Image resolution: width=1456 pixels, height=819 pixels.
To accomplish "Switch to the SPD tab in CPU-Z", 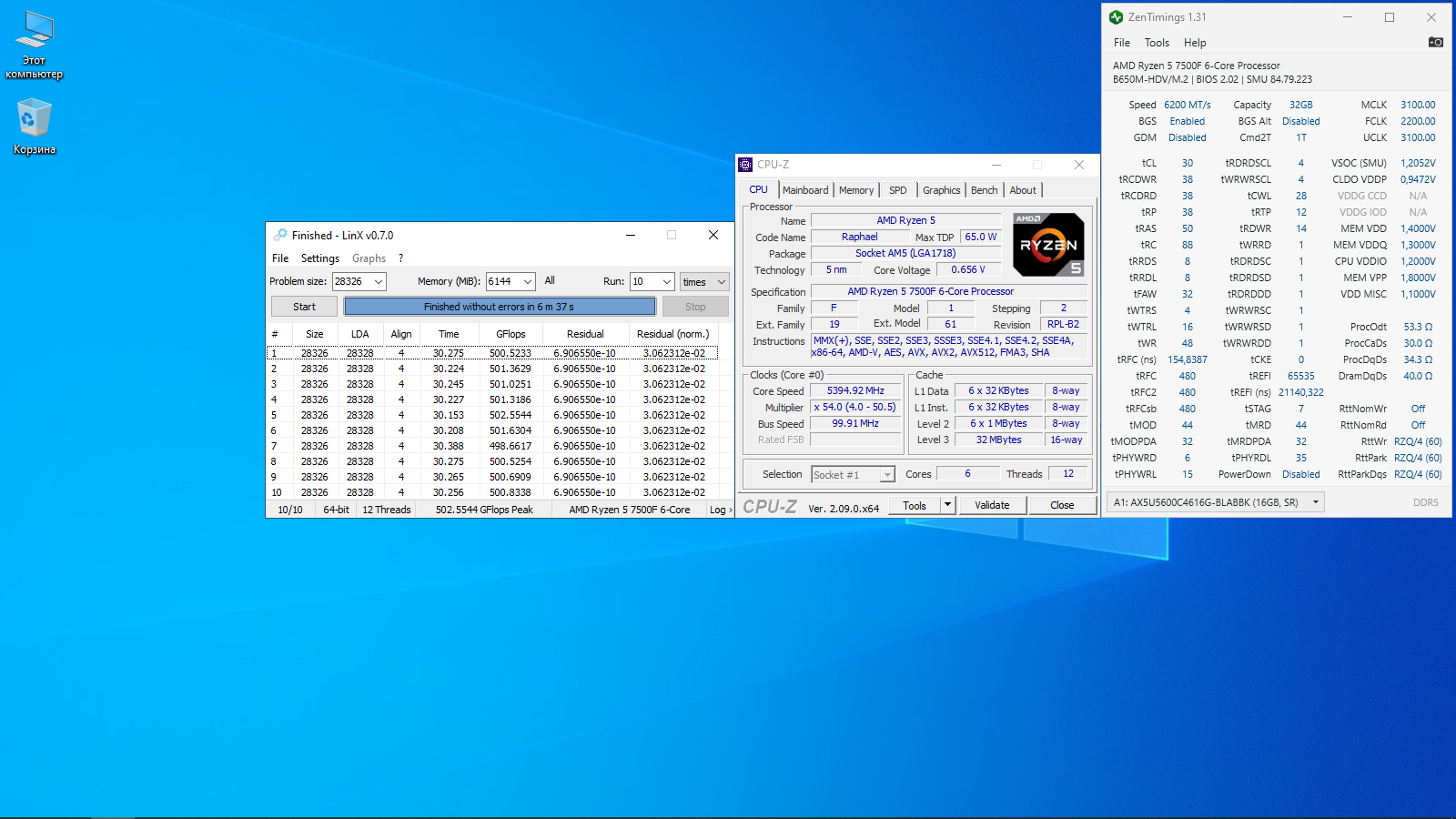I will [x=898, y=190].
